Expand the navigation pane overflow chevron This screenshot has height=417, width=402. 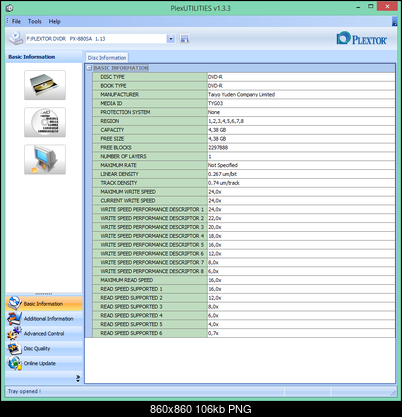pyautogui.click(x=78, y=378)
